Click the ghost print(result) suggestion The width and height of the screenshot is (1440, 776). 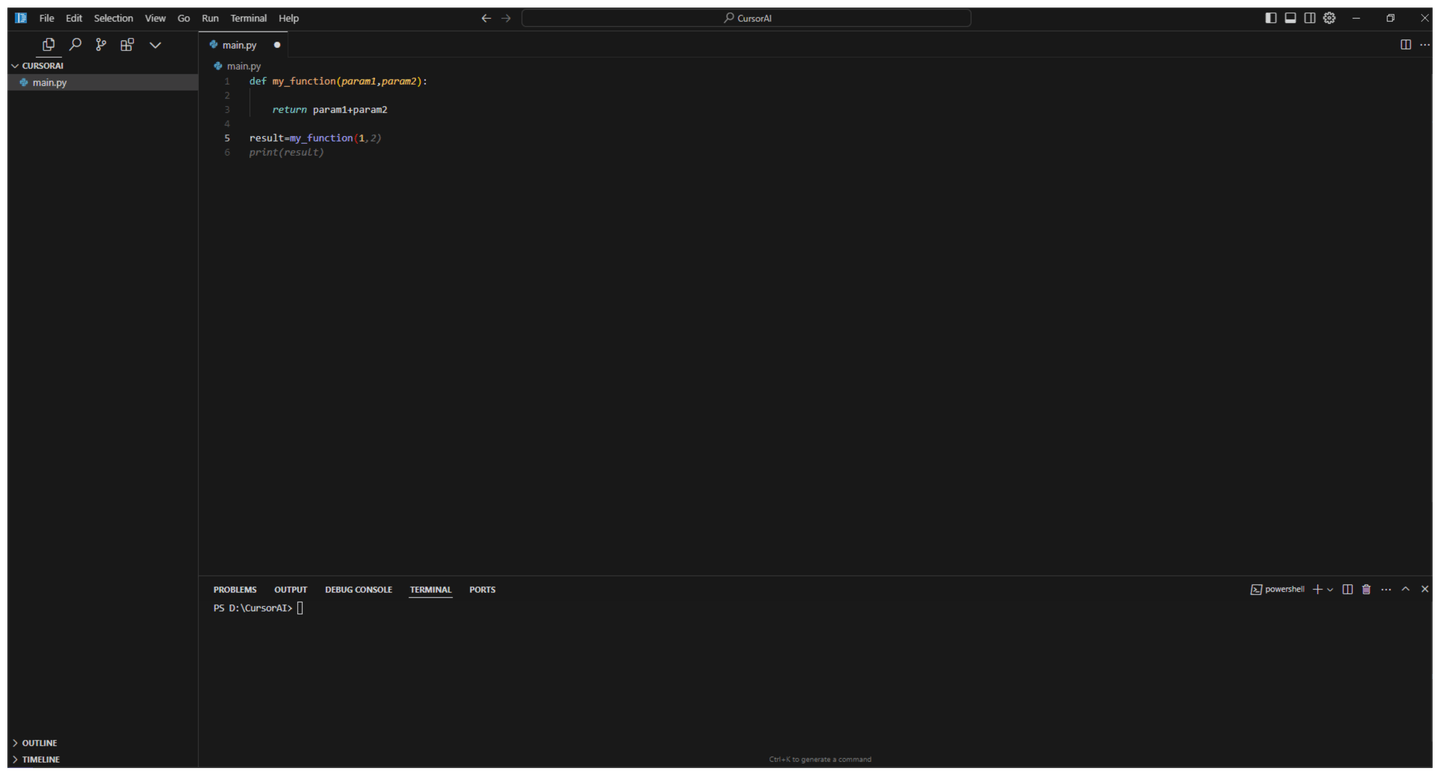click(x=287, y=153)
